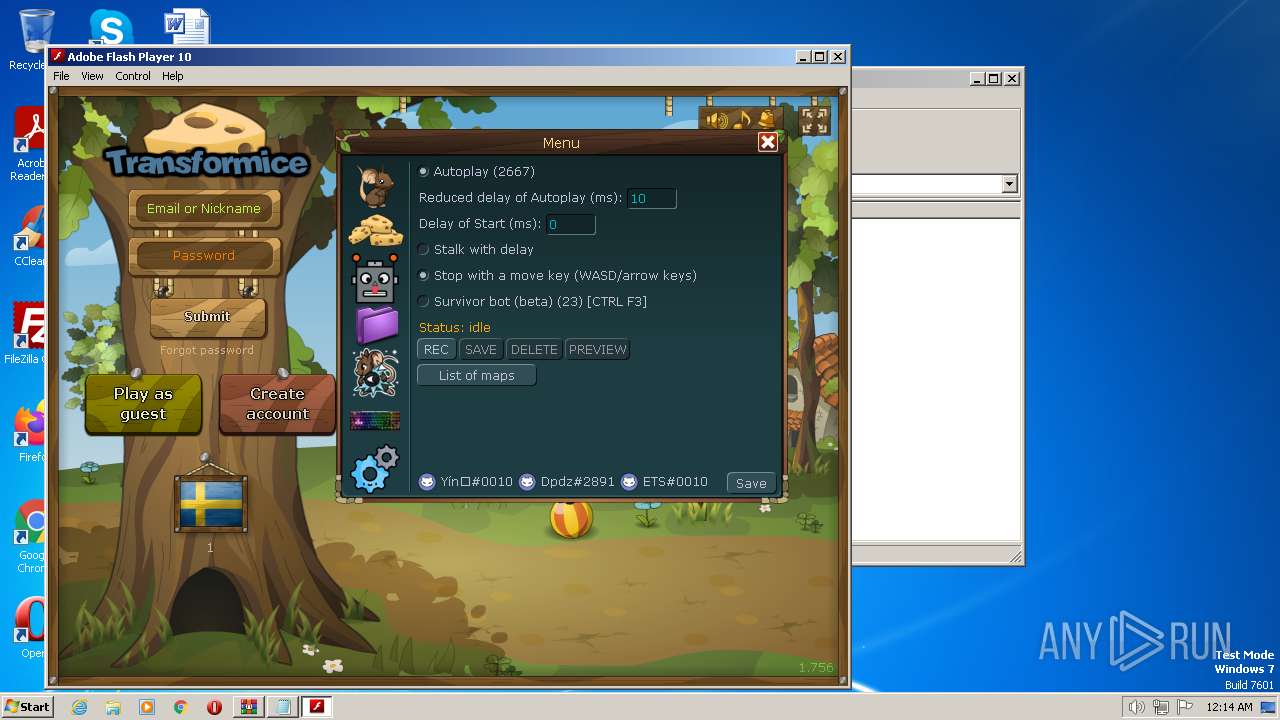1280x720 pixels.
Task: Toggle game sound speaker icon
Action: point(717,120)
